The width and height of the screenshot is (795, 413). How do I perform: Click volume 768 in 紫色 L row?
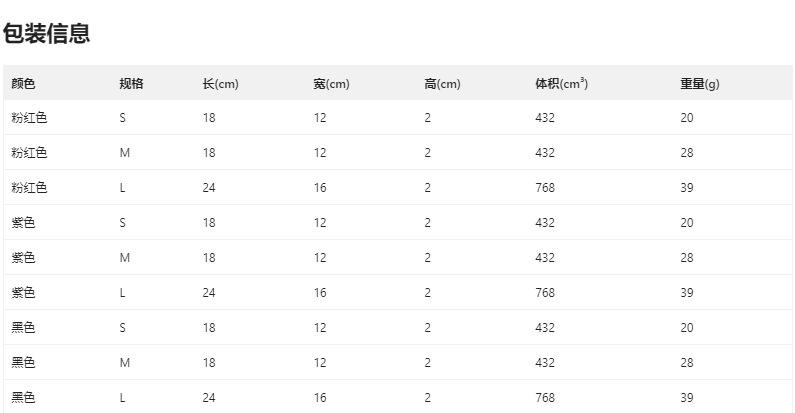tap(545, 292)
